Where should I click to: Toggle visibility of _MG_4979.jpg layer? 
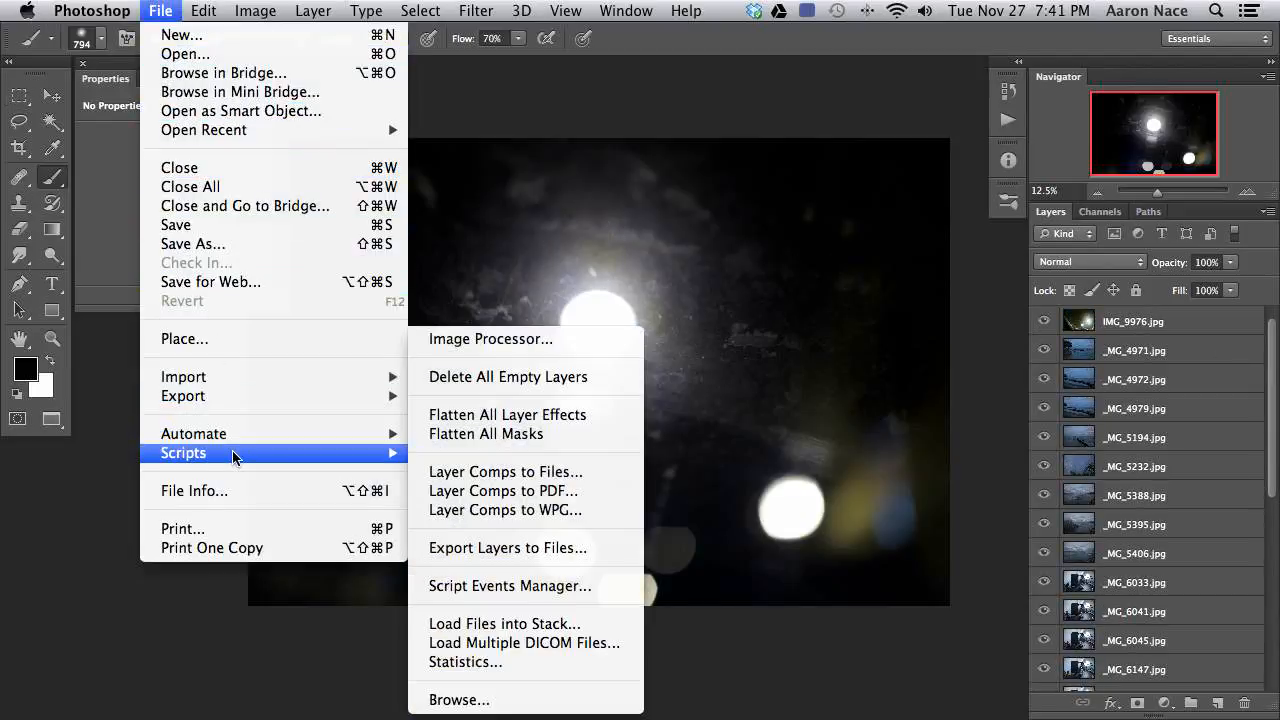pyautogui.click(x=1044, y=408)
